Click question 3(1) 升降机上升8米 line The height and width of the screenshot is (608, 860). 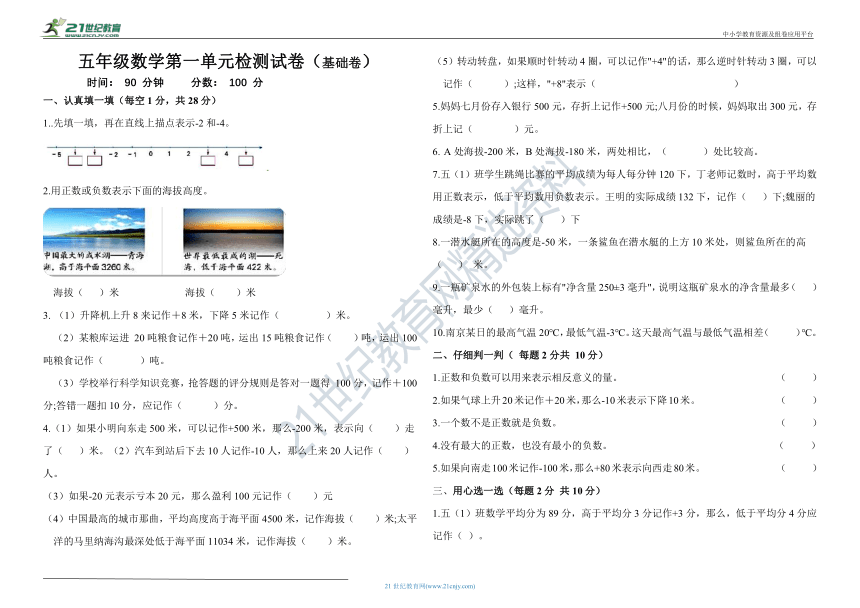point(197,315)
